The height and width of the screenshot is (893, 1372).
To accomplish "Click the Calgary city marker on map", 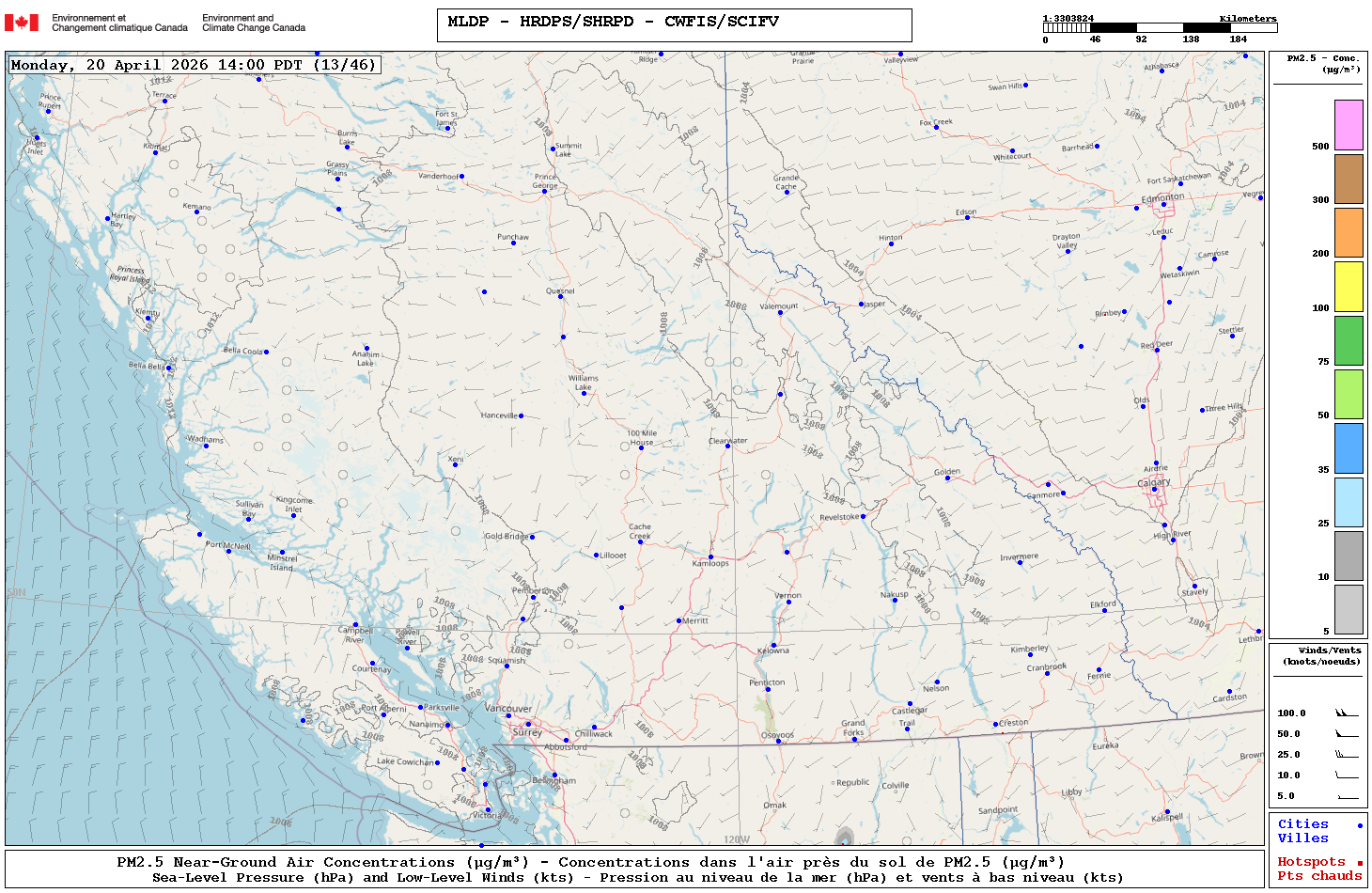I will [1154, 489].
